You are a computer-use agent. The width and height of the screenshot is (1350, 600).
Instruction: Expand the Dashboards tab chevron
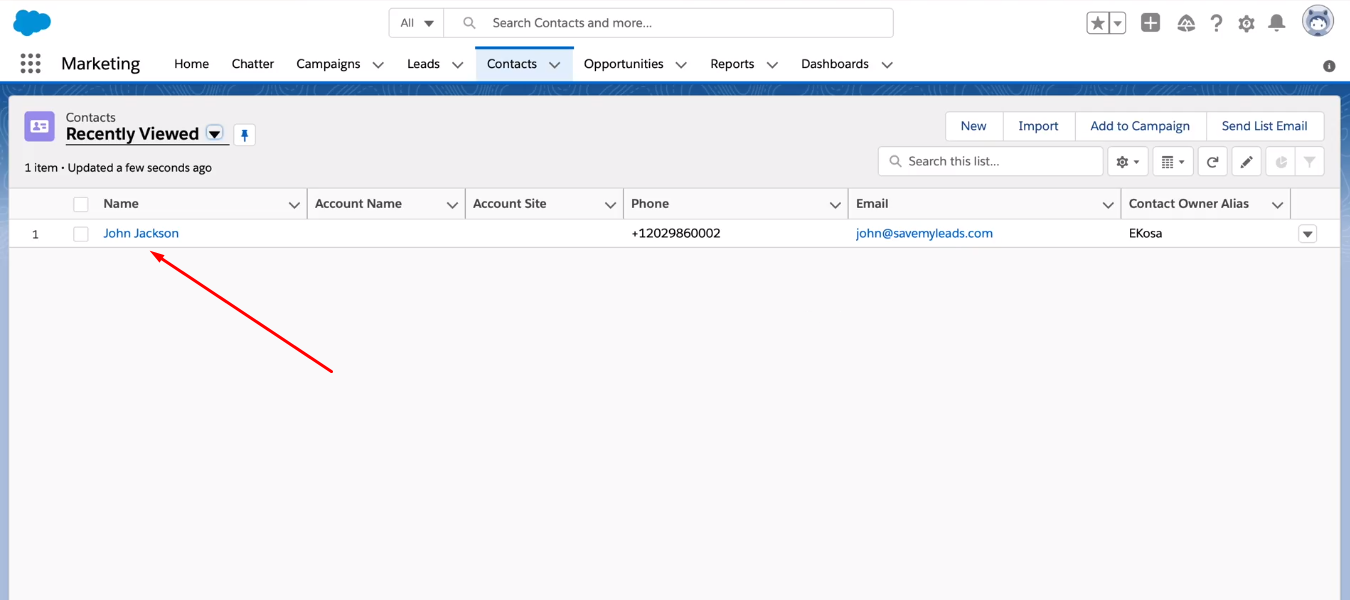[887, 65]
